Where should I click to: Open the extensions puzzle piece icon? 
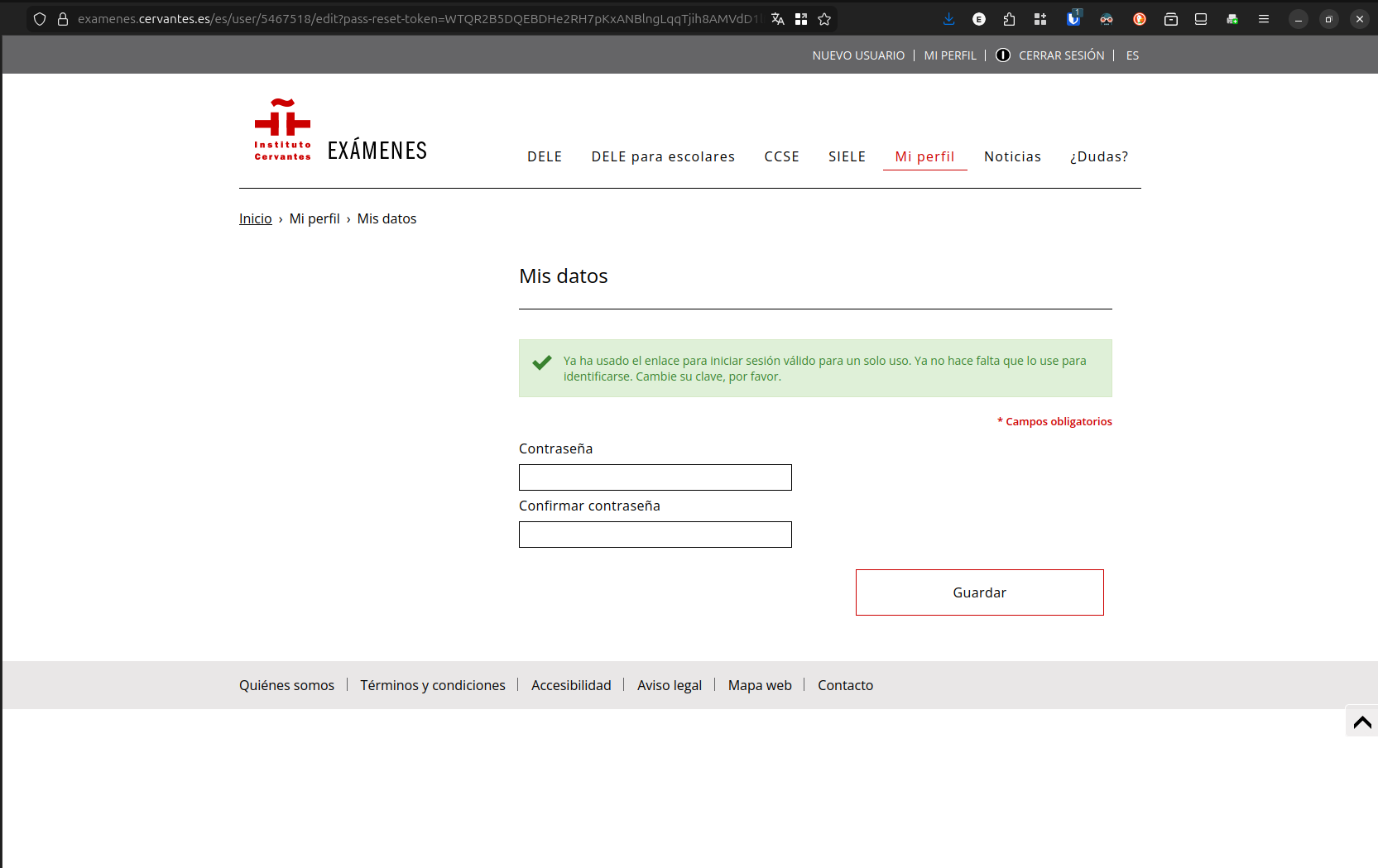click(1009, 19)
